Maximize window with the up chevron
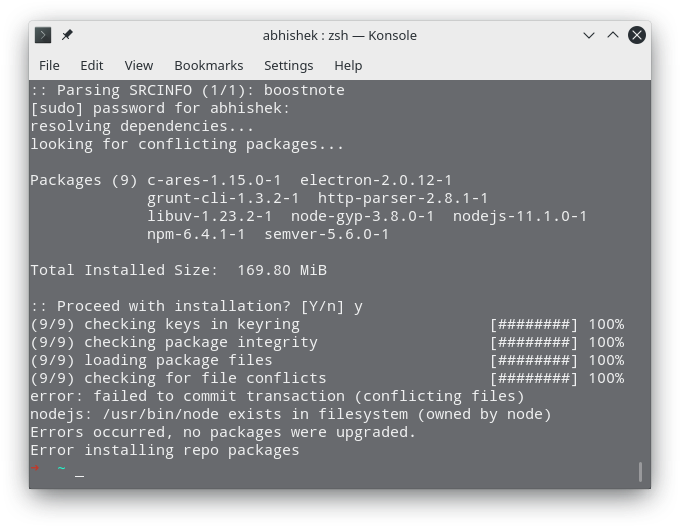The image size is (680, 526). pyautogui.click(x=613, y=35)
